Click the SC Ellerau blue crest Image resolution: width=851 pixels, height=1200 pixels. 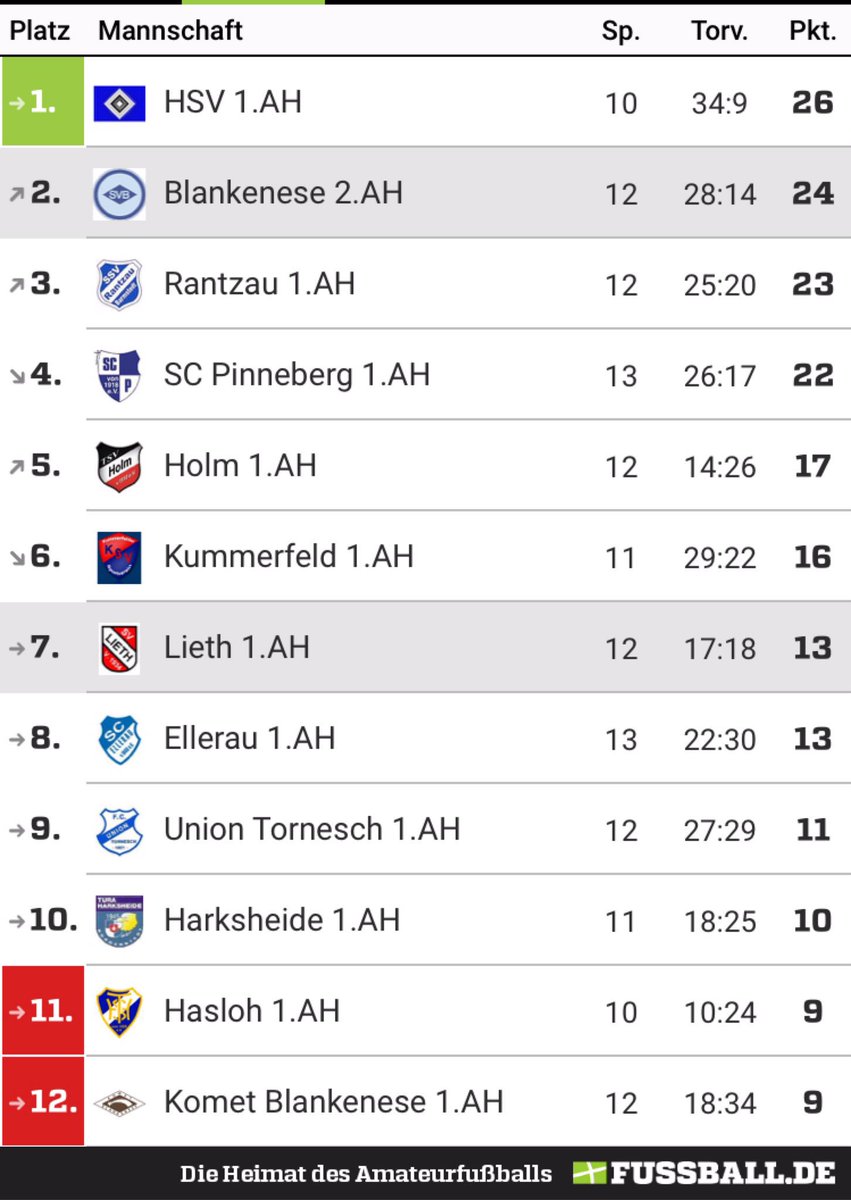[119, 740]
